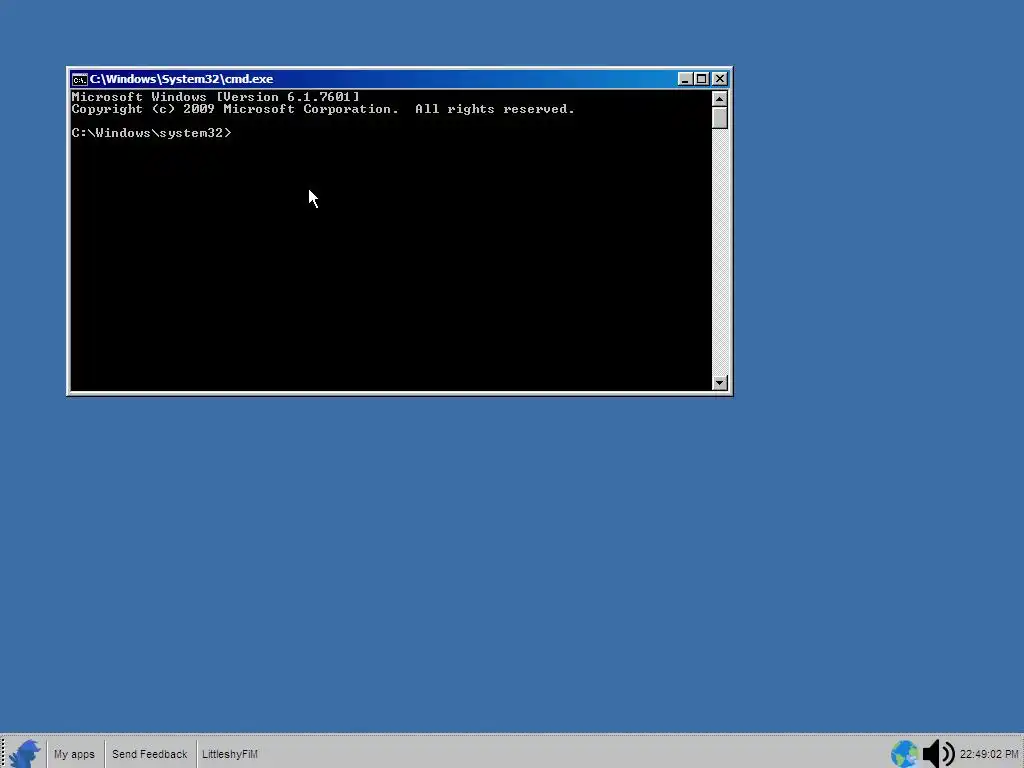Open the blue pony start menu icon

[x=25, y=754]
